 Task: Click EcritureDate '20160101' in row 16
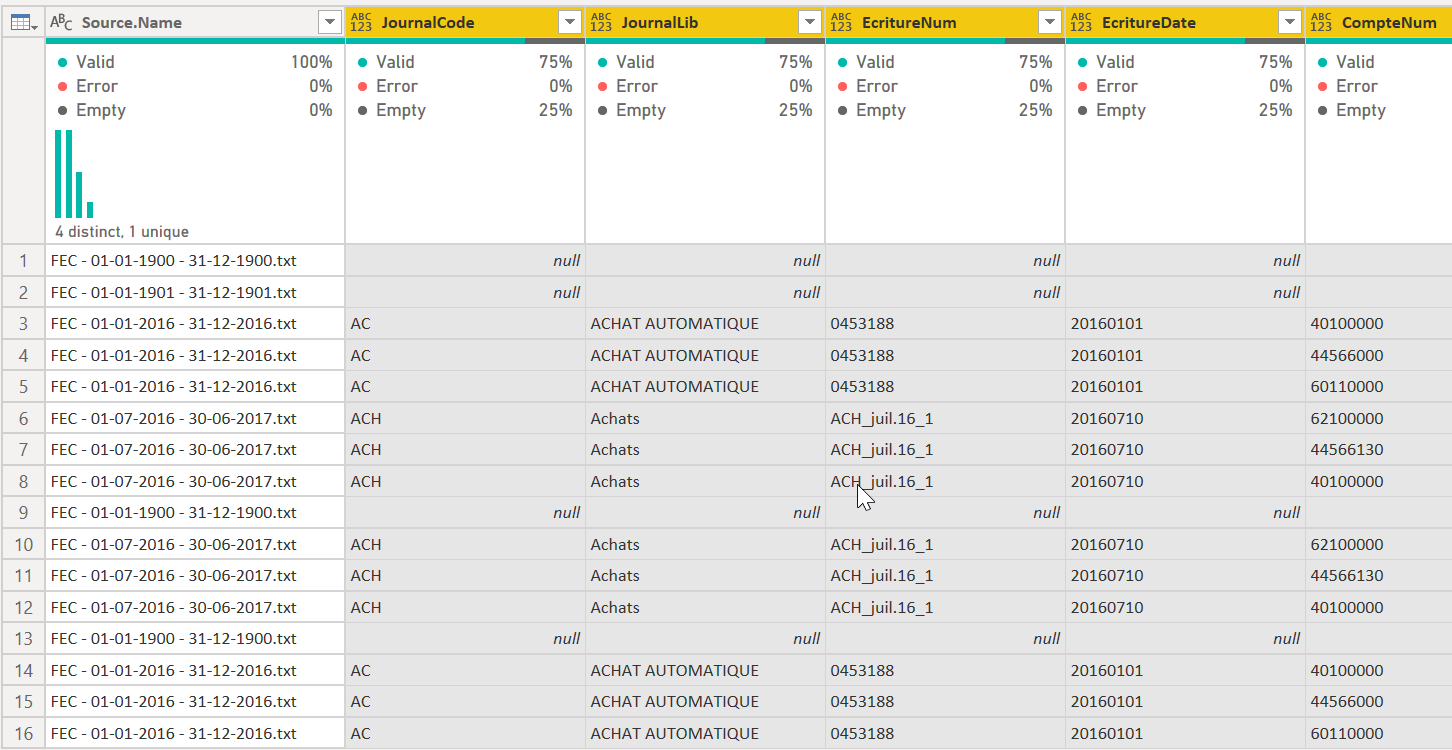click(1185, 733)
